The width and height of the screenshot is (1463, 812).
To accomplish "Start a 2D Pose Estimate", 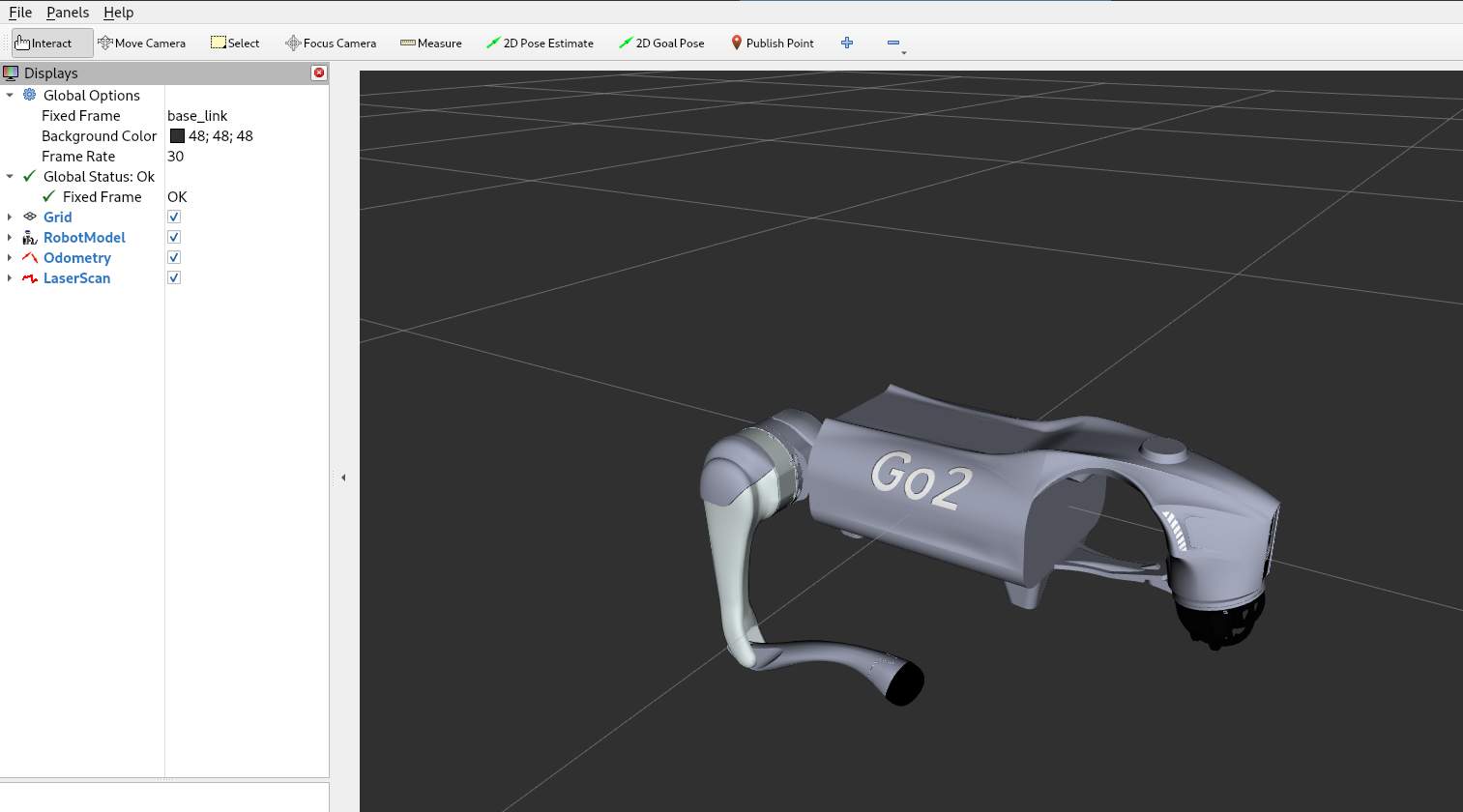I will (x=540, y=43).
